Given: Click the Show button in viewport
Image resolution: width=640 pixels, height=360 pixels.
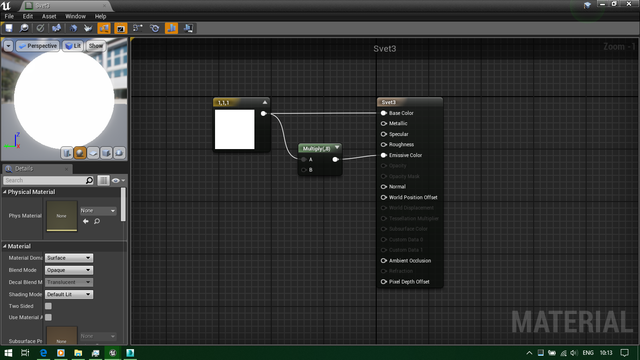Looking at the screenshot, I should [96, 46].
